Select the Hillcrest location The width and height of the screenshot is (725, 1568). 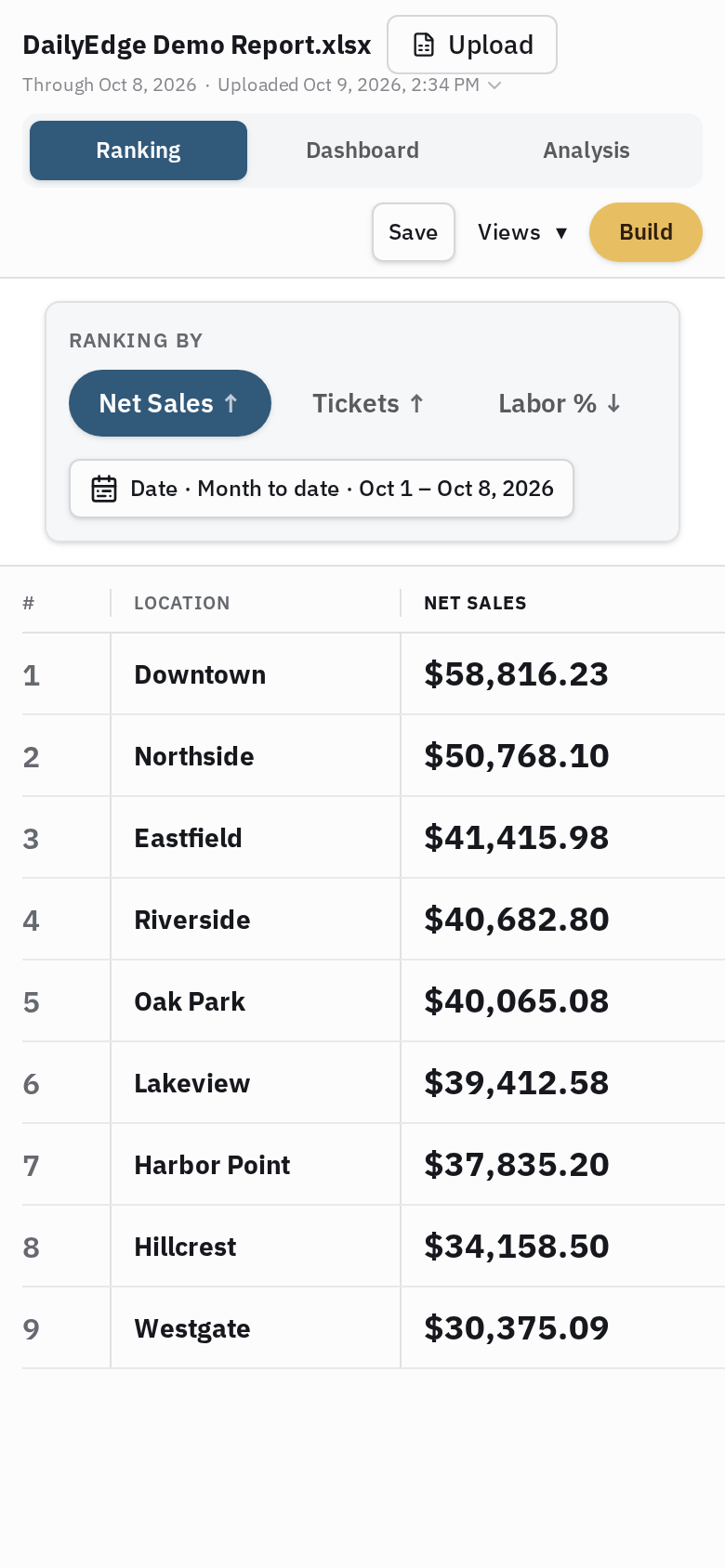point(185,1247)
